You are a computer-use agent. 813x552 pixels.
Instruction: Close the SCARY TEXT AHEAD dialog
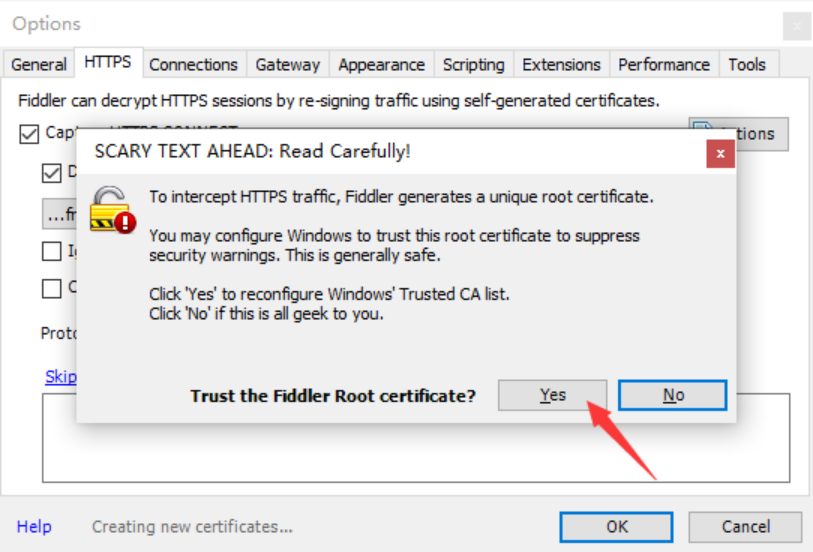(x=720, y=154)
